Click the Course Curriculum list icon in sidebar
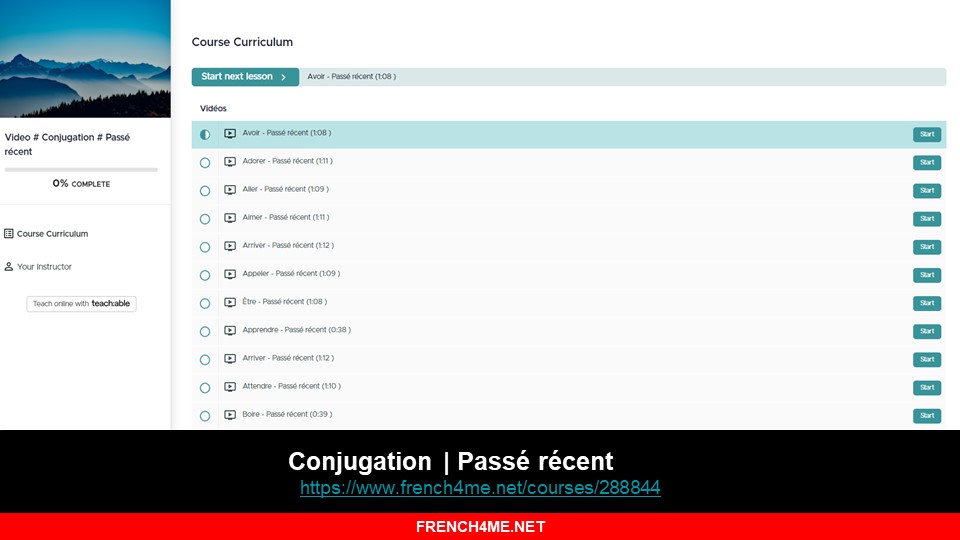Viewport: 960px width, 540px height. tap(9, 234)
